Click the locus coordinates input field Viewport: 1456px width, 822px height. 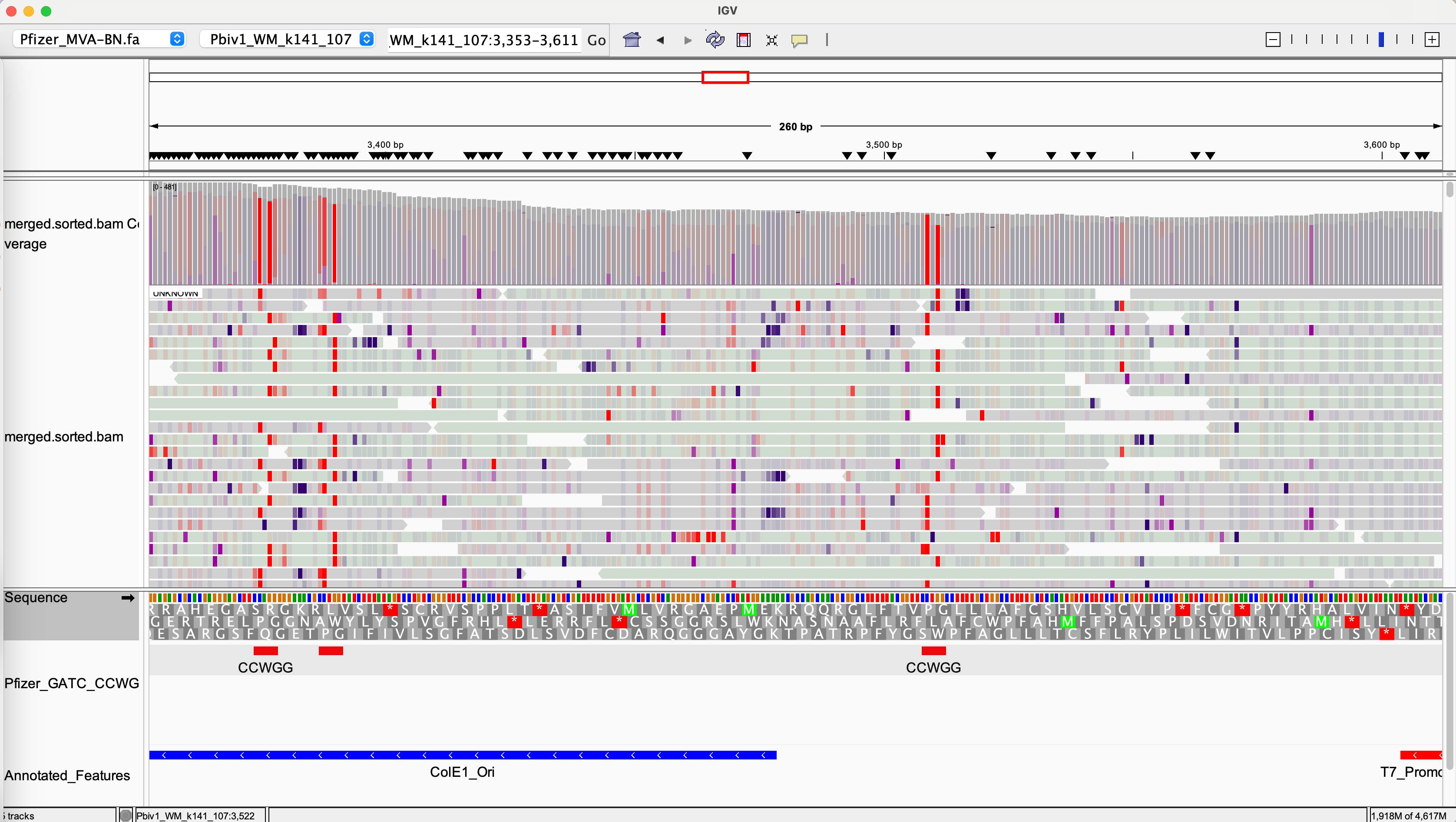coord(483,40)
